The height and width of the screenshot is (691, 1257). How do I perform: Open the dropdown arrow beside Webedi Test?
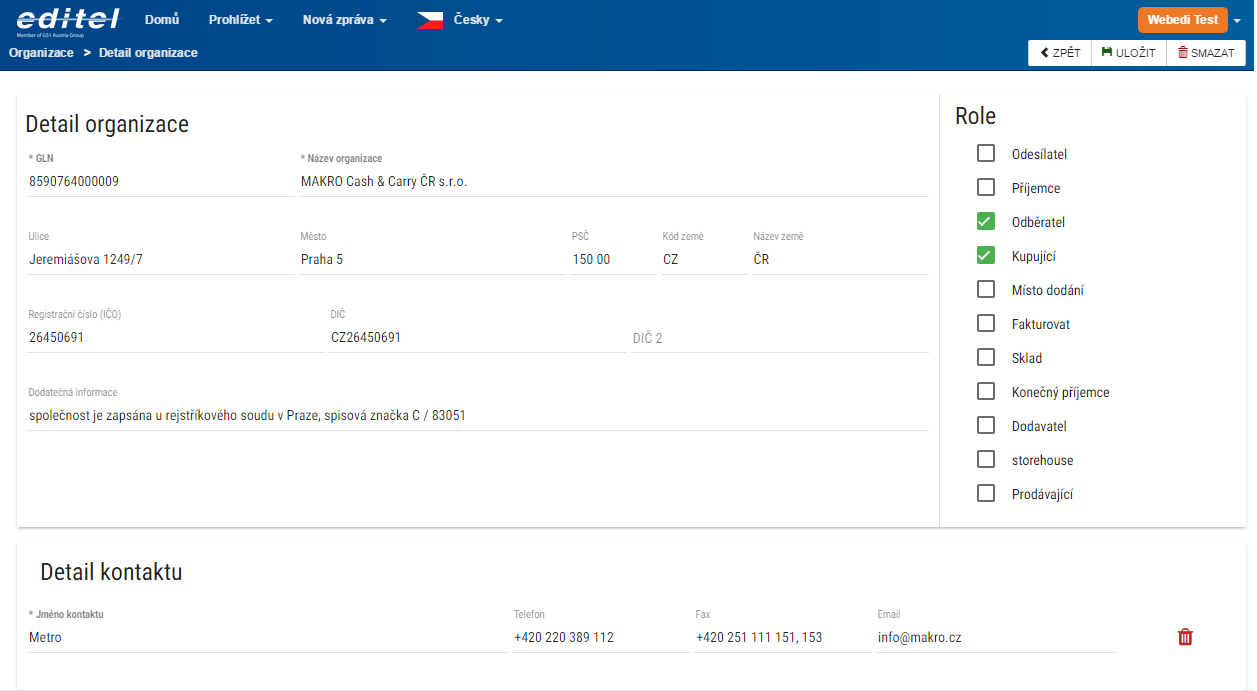[1237, 21]
